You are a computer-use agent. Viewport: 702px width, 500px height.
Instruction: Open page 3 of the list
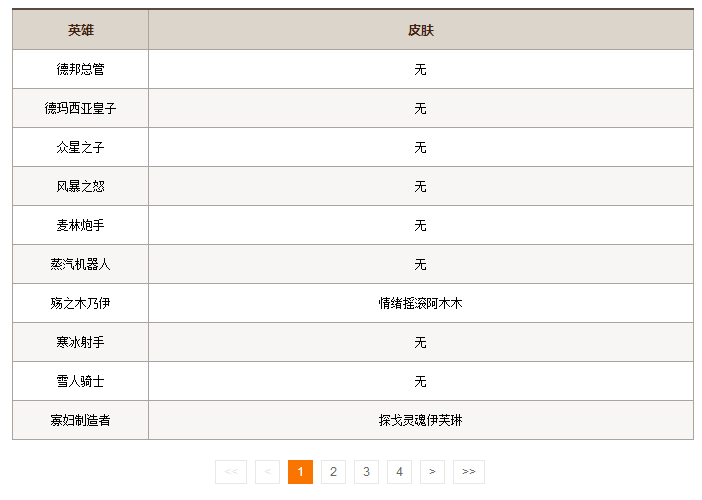[366, 471]
